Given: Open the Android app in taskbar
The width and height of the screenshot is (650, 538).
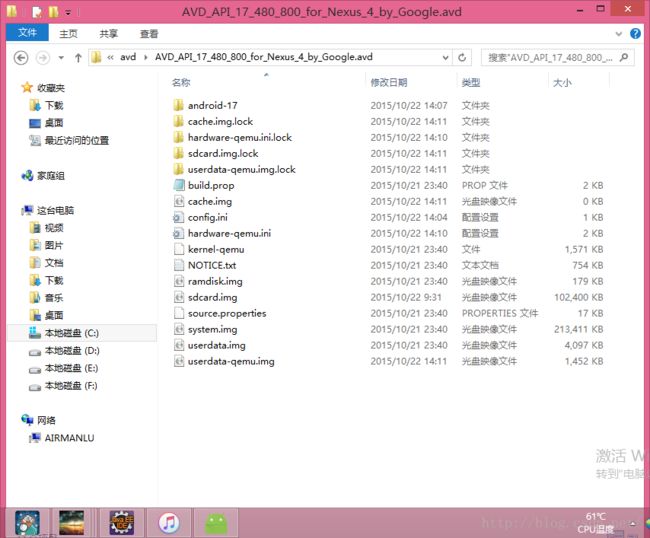Looking at the screenshot, I should click(x=216, y=523).
